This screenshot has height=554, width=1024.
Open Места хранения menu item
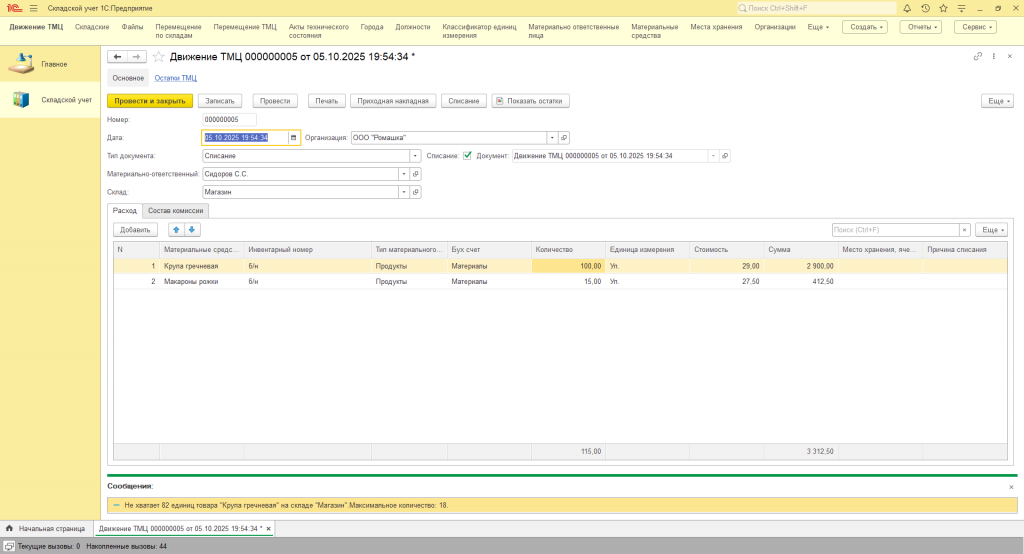[x=716, y=27]
